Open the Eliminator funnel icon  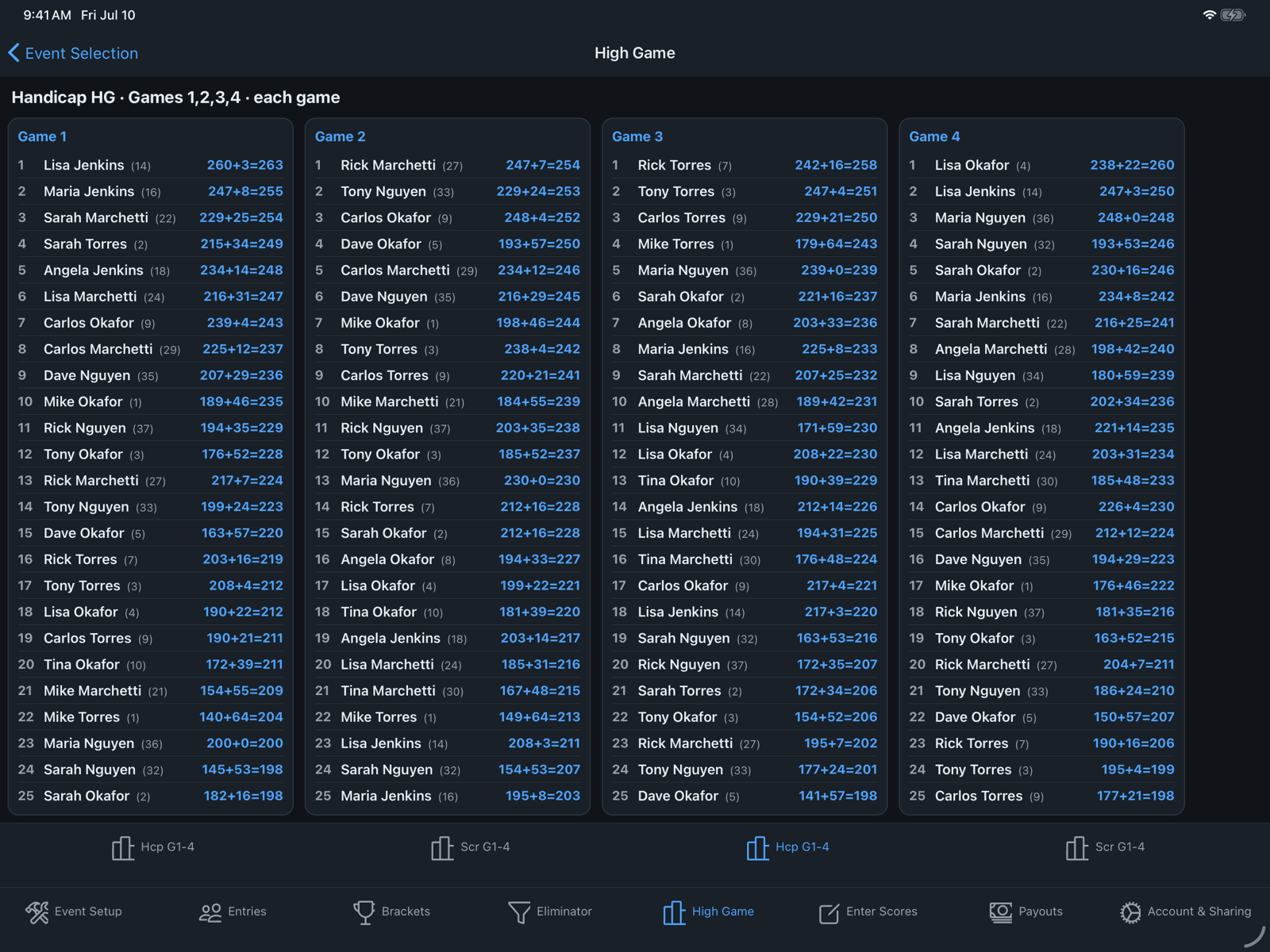(x=519, y=912)
